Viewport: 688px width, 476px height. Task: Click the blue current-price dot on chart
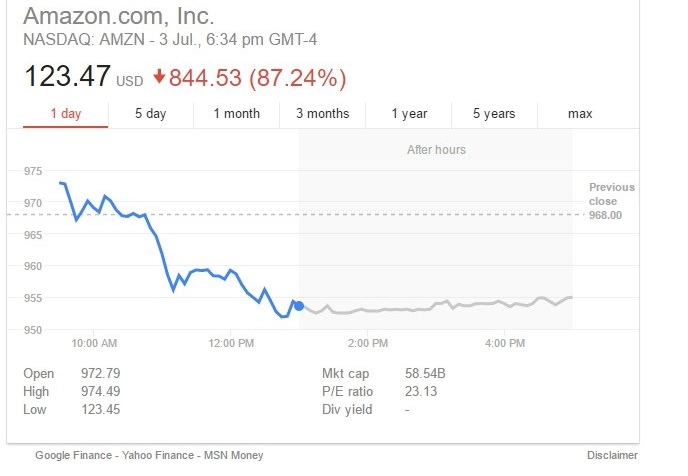[298, 305]
